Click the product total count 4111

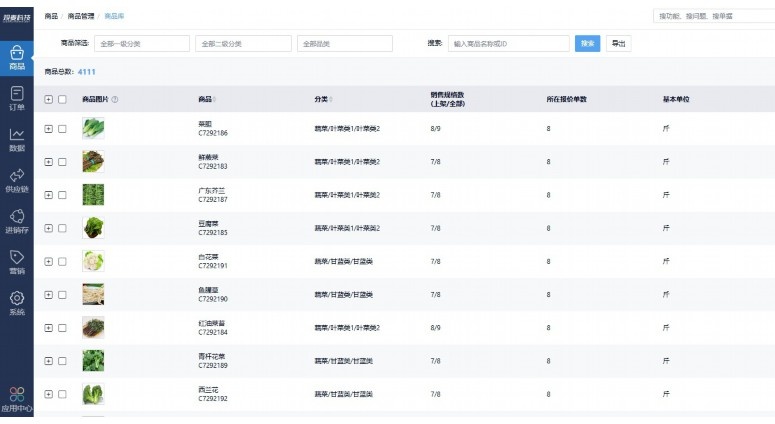point(86,72)
